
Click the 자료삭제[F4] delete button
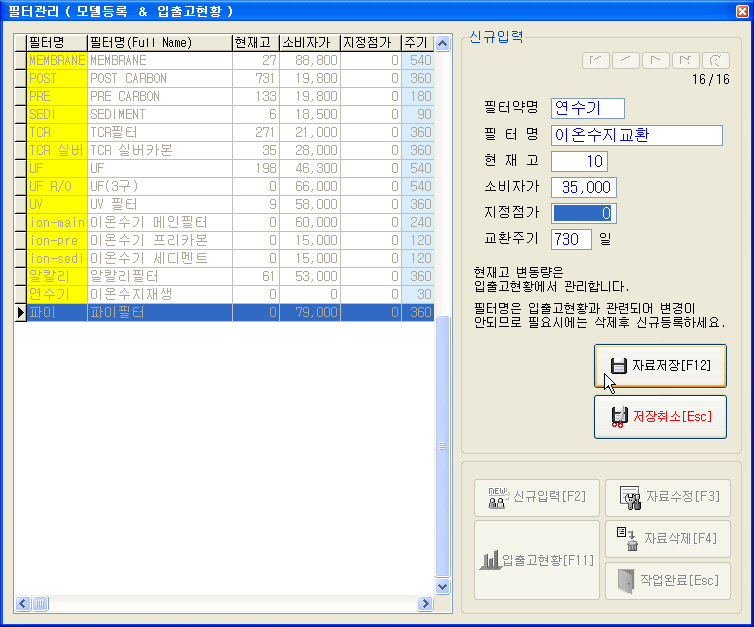pos(667,539)
